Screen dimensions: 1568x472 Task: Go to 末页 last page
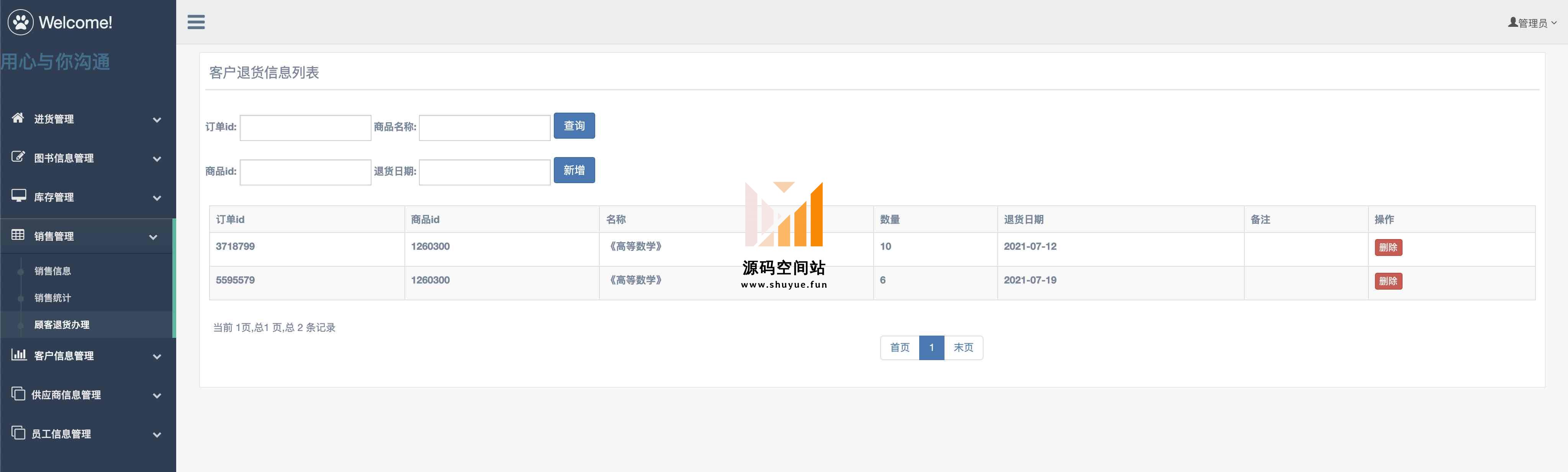(x=963, y=347)
